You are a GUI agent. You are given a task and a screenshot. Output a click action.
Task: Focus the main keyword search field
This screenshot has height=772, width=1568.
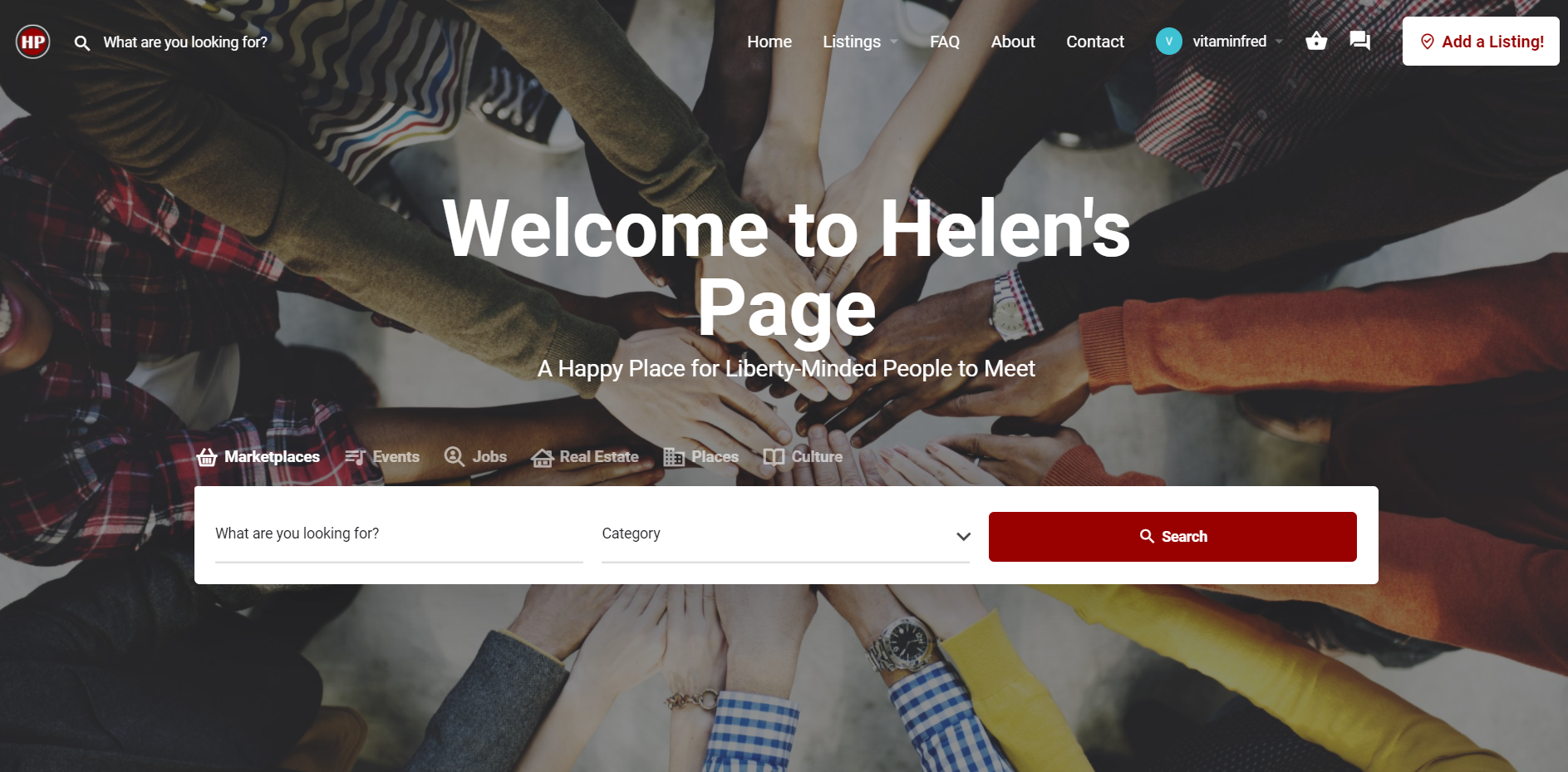click(x=399, y=536)
